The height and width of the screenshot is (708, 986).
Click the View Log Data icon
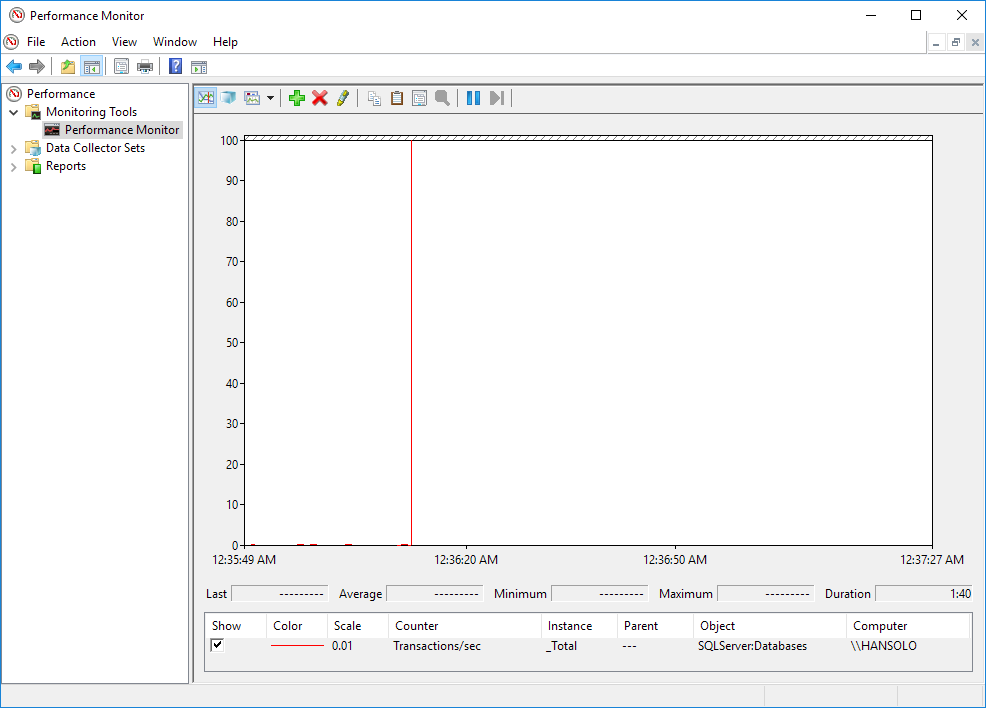click(x=228, y=98)
